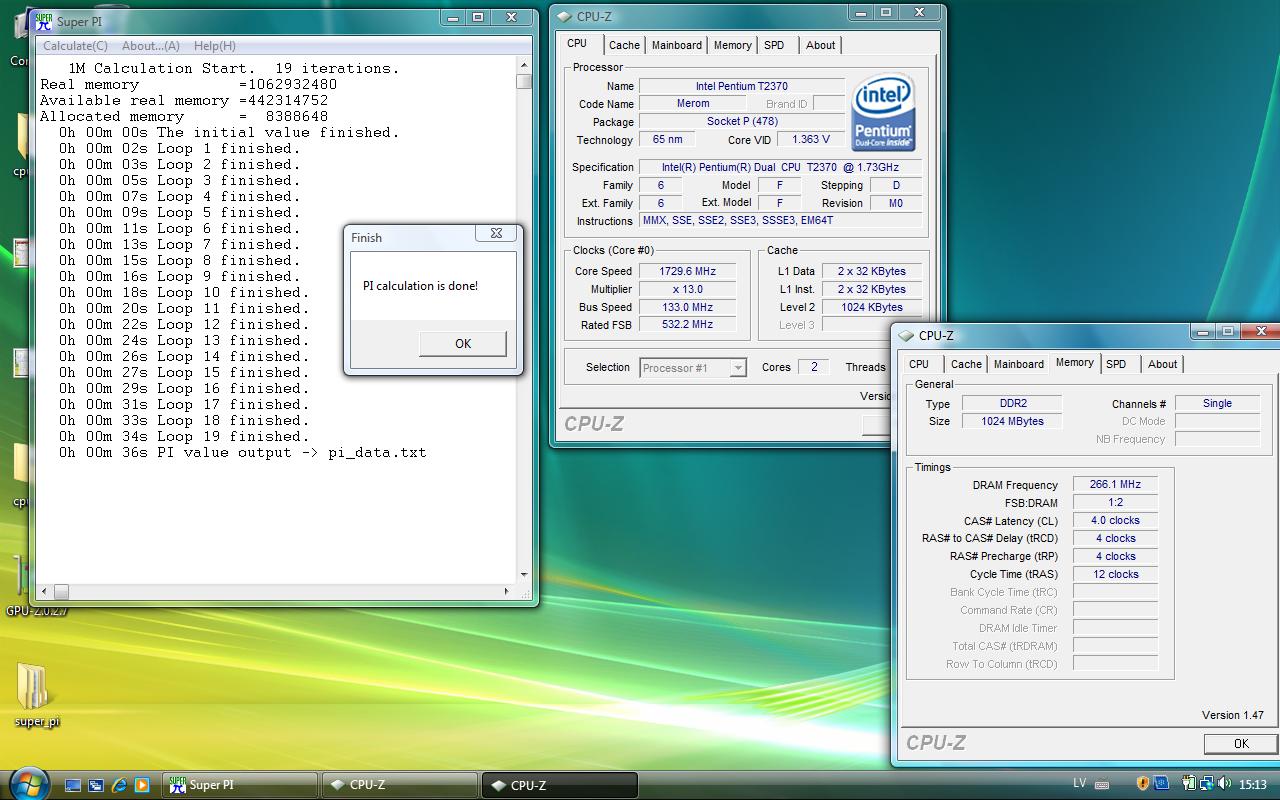This screenshot has height=800, width=1280.
Task: Click the Instructions field listing MMX, SSE
Action: click(x=783, y=221)
